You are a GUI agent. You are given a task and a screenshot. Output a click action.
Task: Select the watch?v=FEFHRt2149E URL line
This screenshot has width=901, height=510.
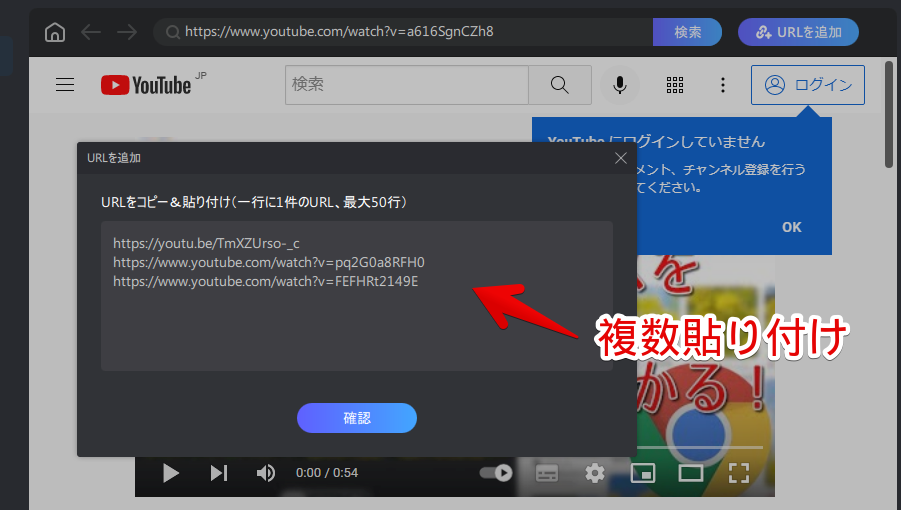(x=265, y=281)
